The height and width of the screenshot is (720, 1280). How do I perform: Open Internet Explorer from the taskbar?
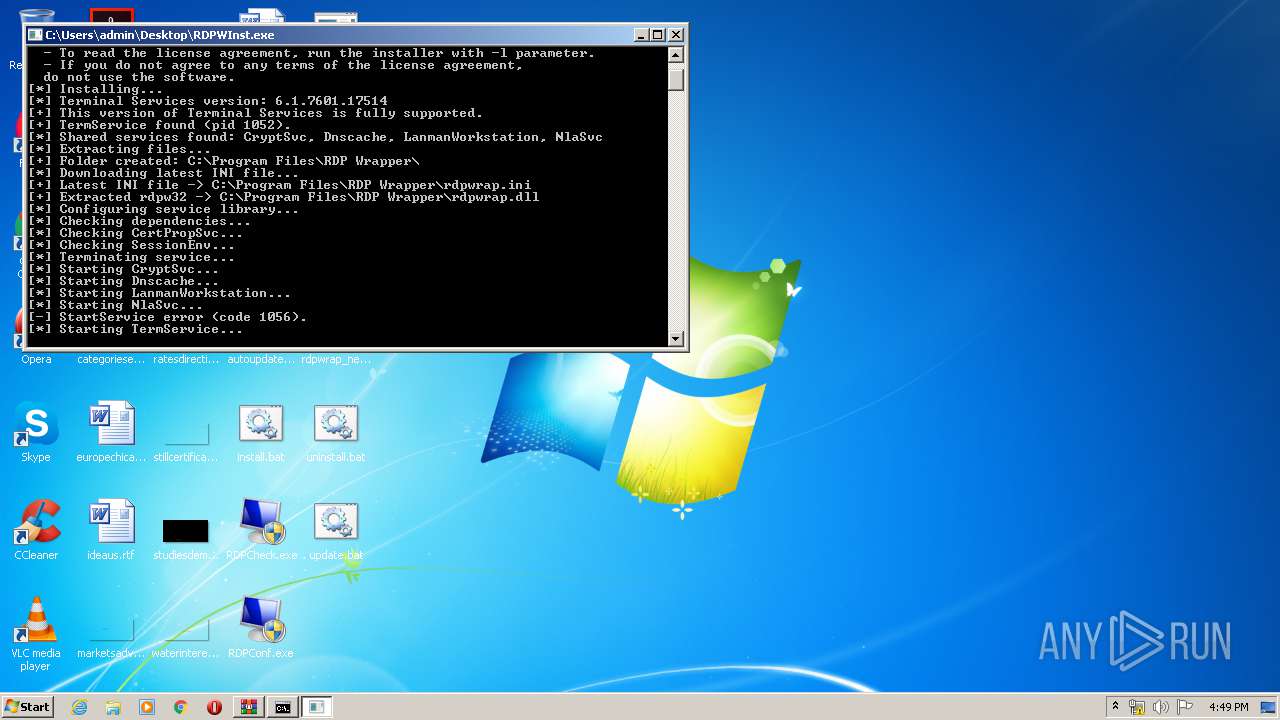pyautogui.click(x=79, y=707)
